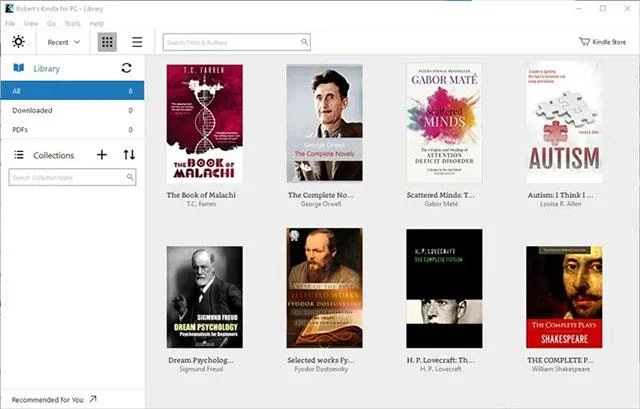This screenshot has height=409, width=640.
Task: Open the Tools menu
Action: (72, 24)
